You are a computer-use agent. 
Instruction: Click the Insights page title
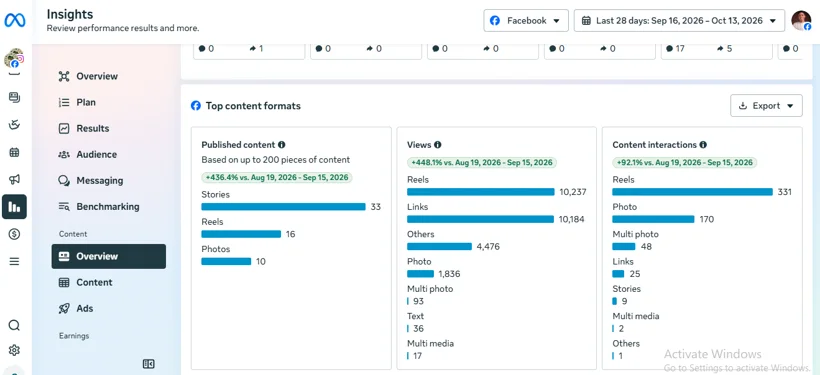pos(70,14)
